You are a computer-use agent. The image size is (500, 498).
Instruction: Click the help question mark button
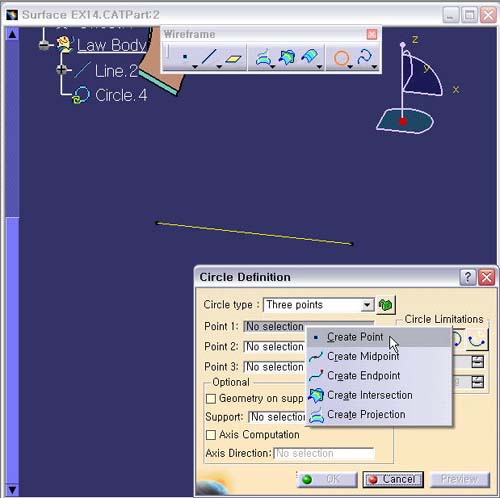[467, 277]
